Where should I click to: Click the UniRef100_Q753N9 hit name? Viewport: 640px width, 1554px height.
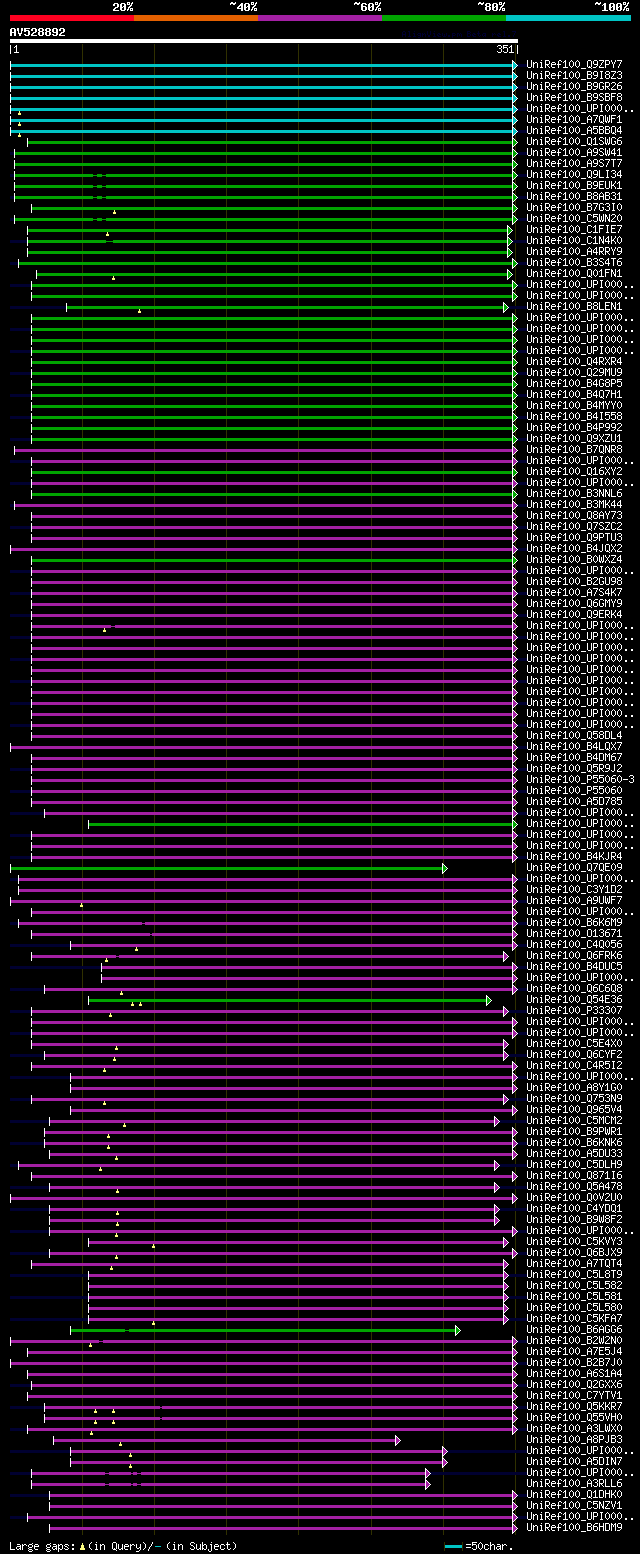[574, 1098]
